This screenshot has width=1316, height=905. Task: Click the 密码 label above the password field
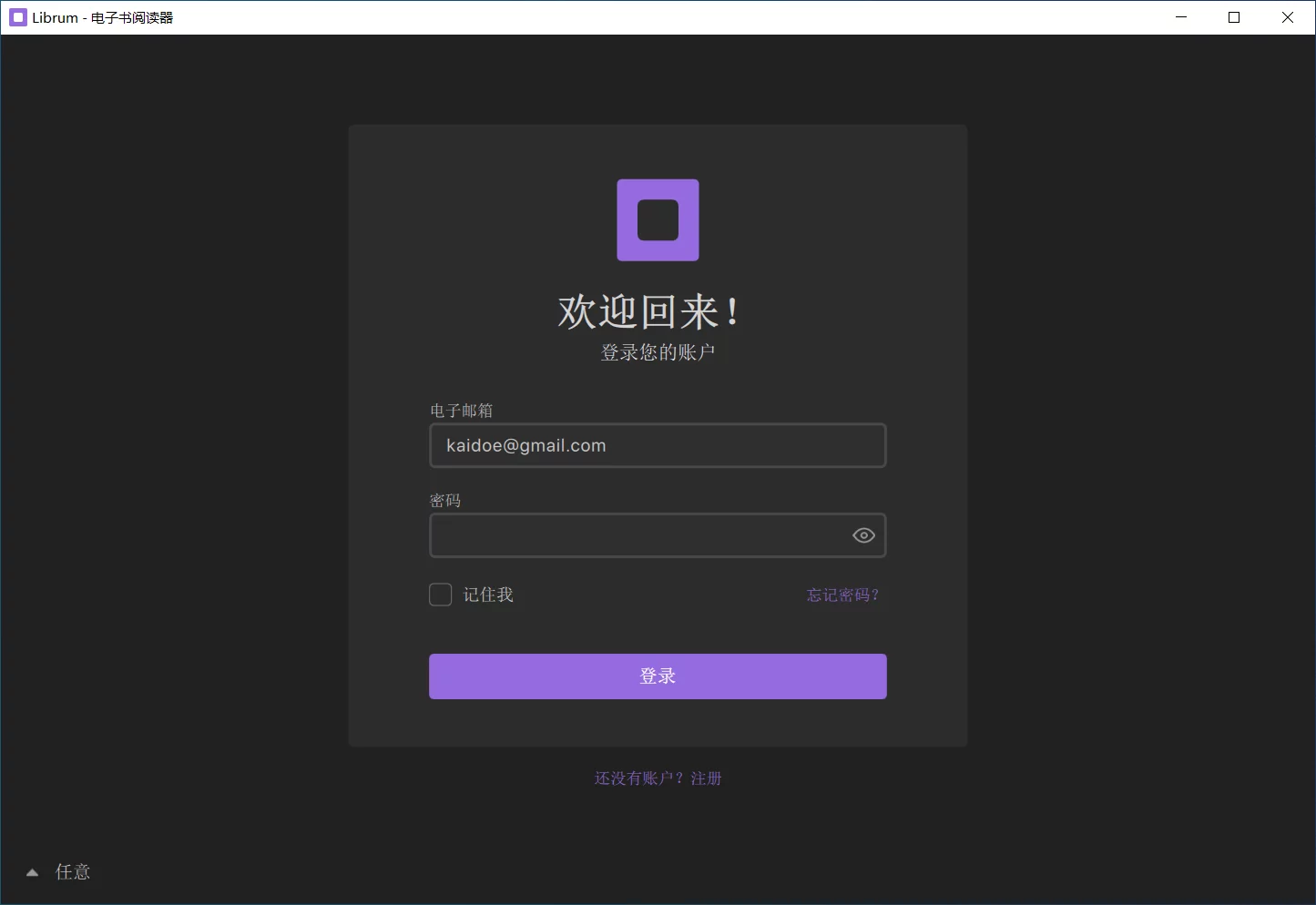pos(445,501)
